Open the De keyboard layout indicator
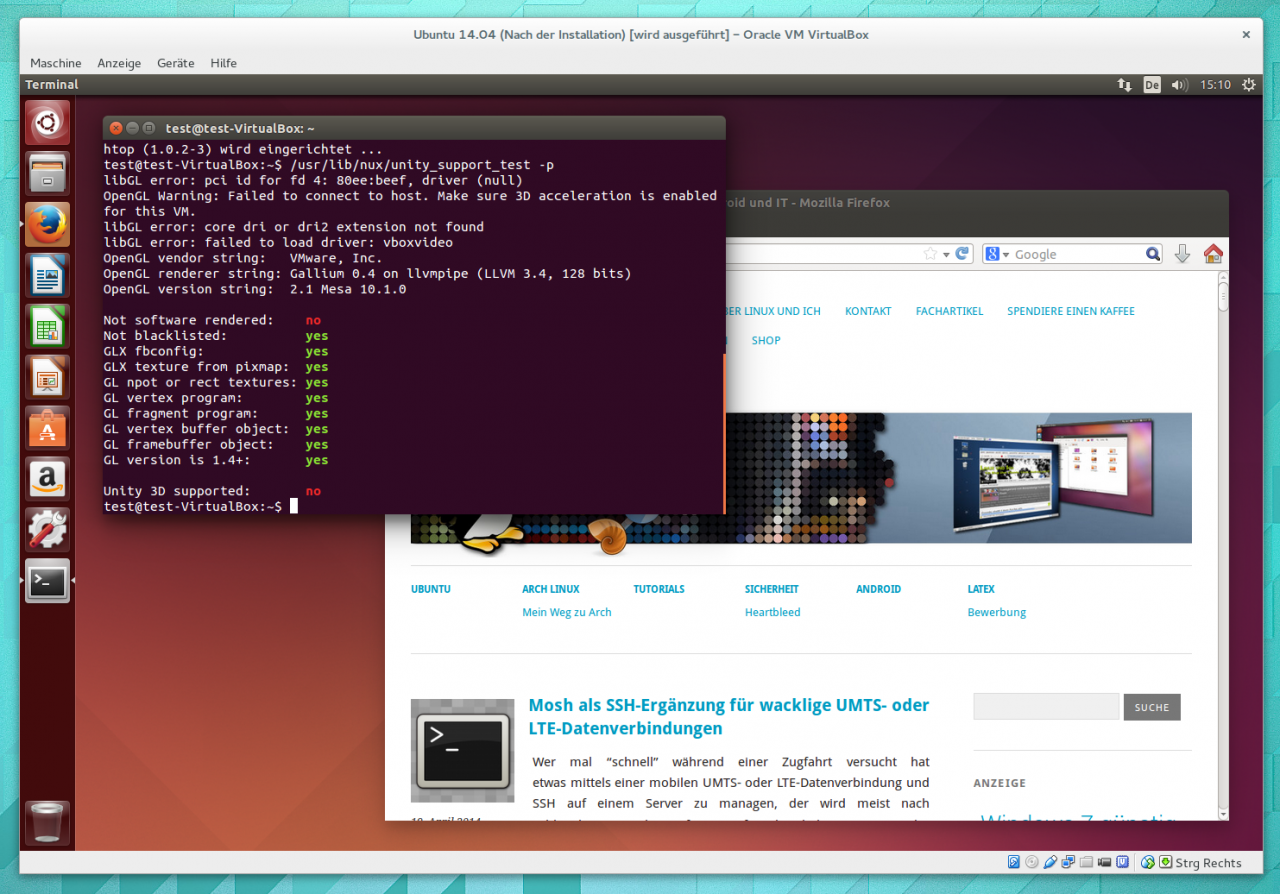 (1152, 85)
